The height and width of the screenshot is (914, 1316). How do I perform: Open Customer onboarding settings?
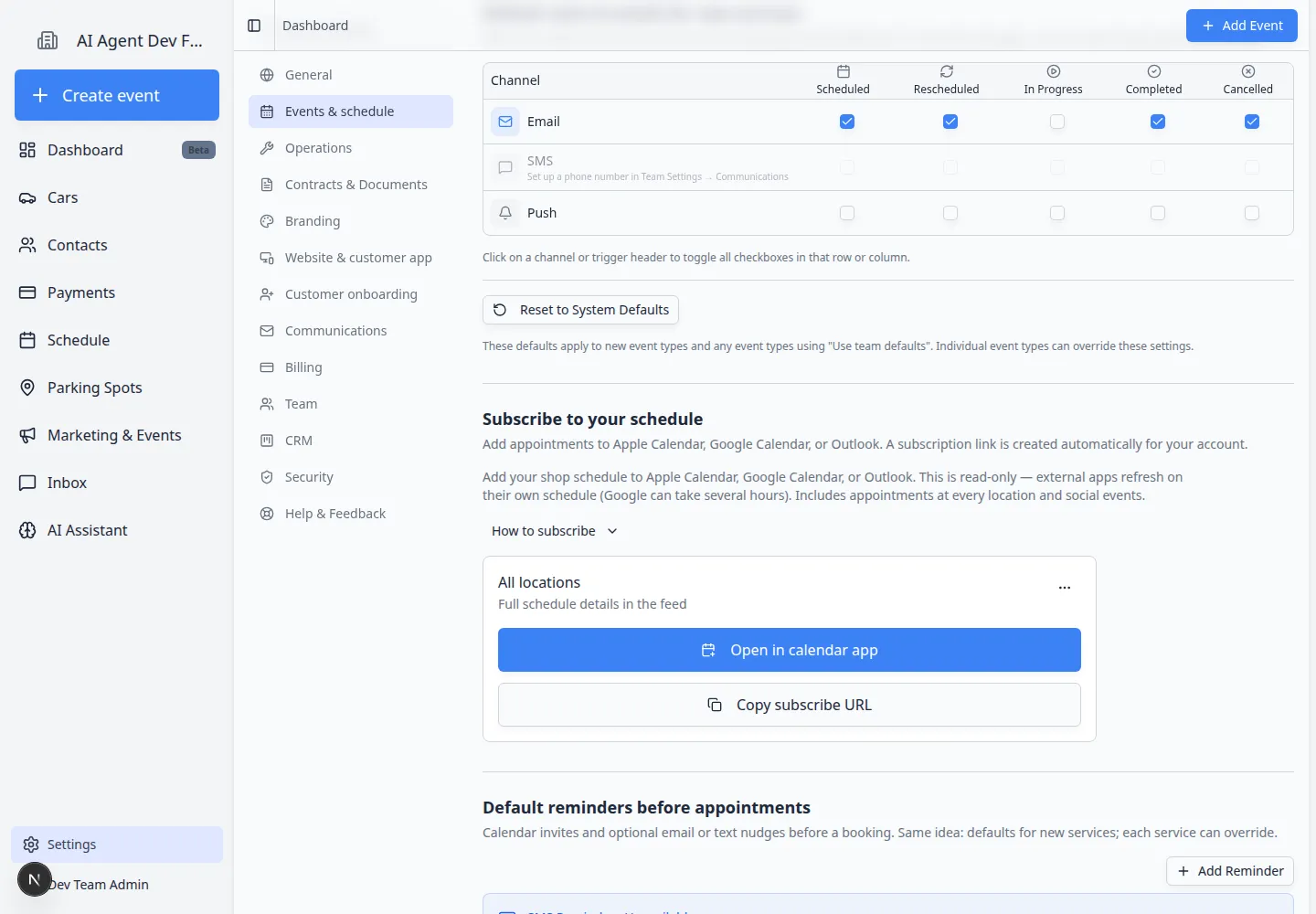[x=351, y=294]
